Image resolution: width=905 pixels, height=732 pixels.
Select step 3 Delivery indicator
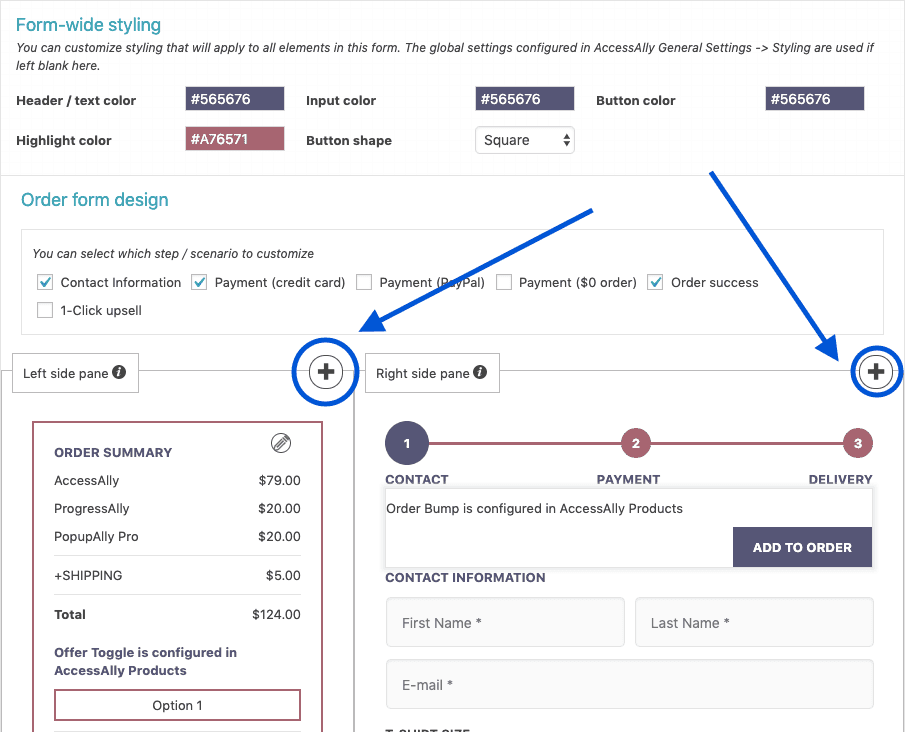tap(858, 442)
